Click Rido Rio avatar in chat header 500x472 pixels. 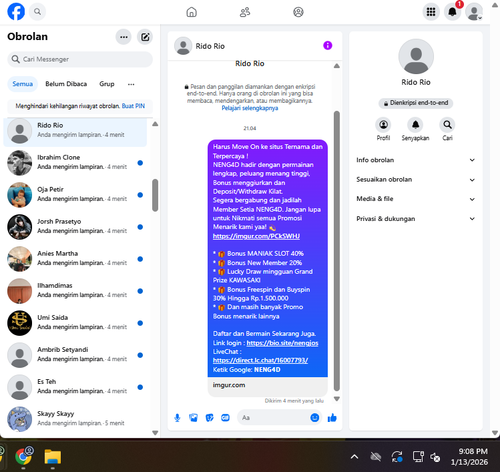183,46
